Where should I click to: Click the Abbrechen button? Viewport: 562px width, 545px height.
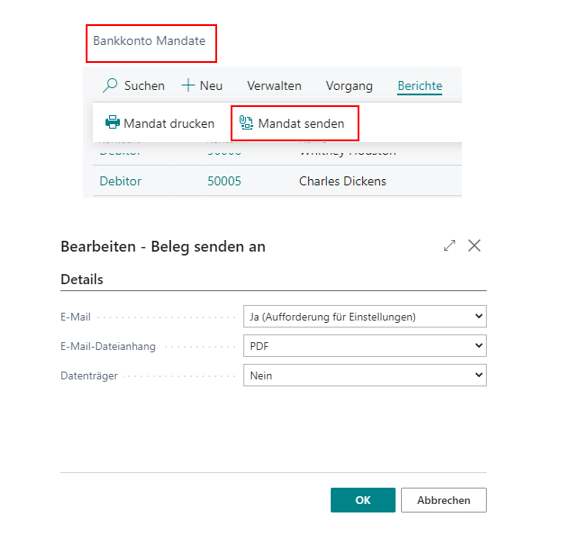coord(444,500)
